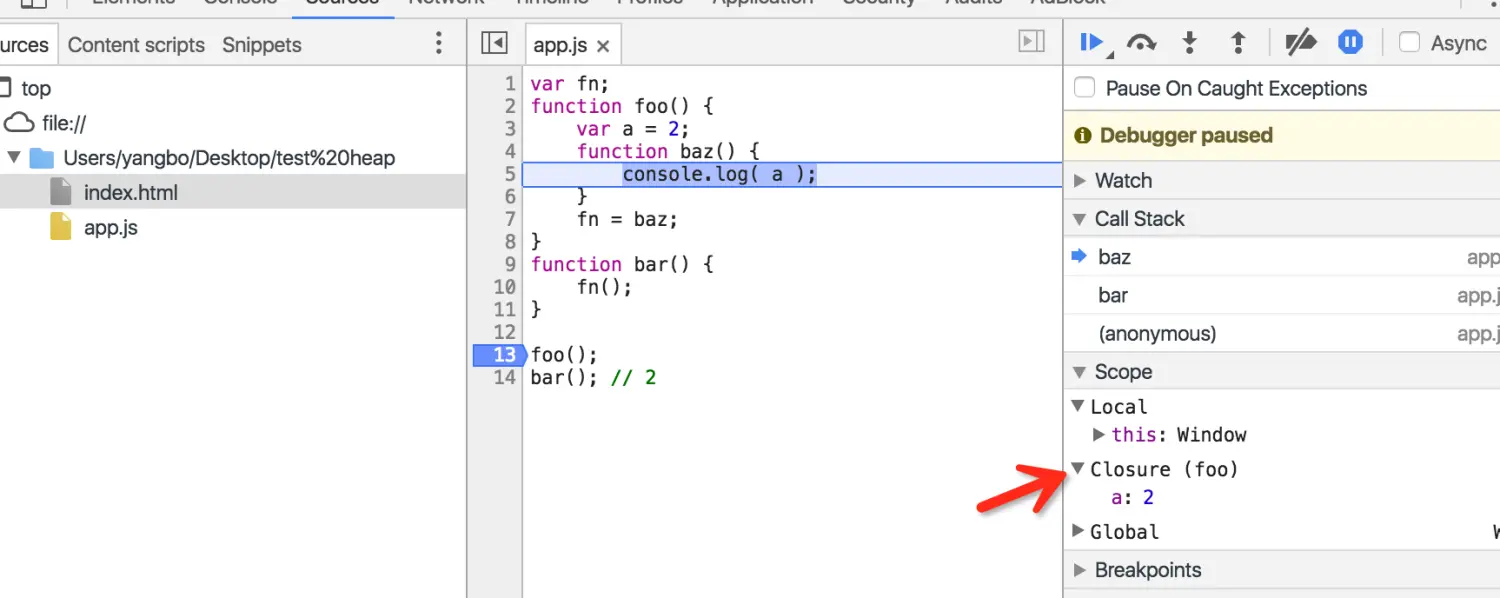
Task: Collapse the Scope section
Action: (x=1080, y=372)
